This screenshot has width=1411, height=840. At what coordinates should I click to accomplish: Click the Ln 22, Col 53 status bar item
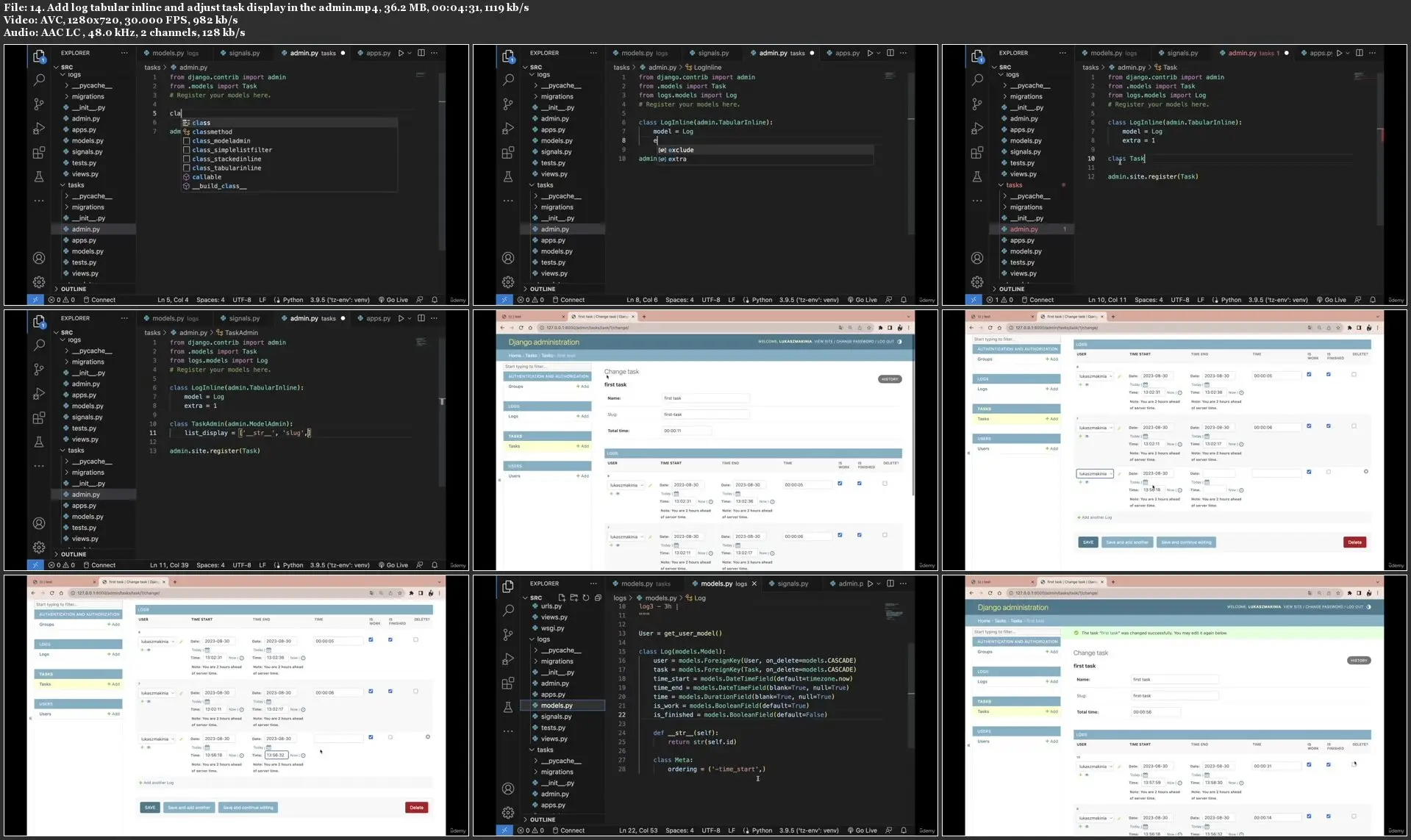pyautogui.click(x=638, y=830)
